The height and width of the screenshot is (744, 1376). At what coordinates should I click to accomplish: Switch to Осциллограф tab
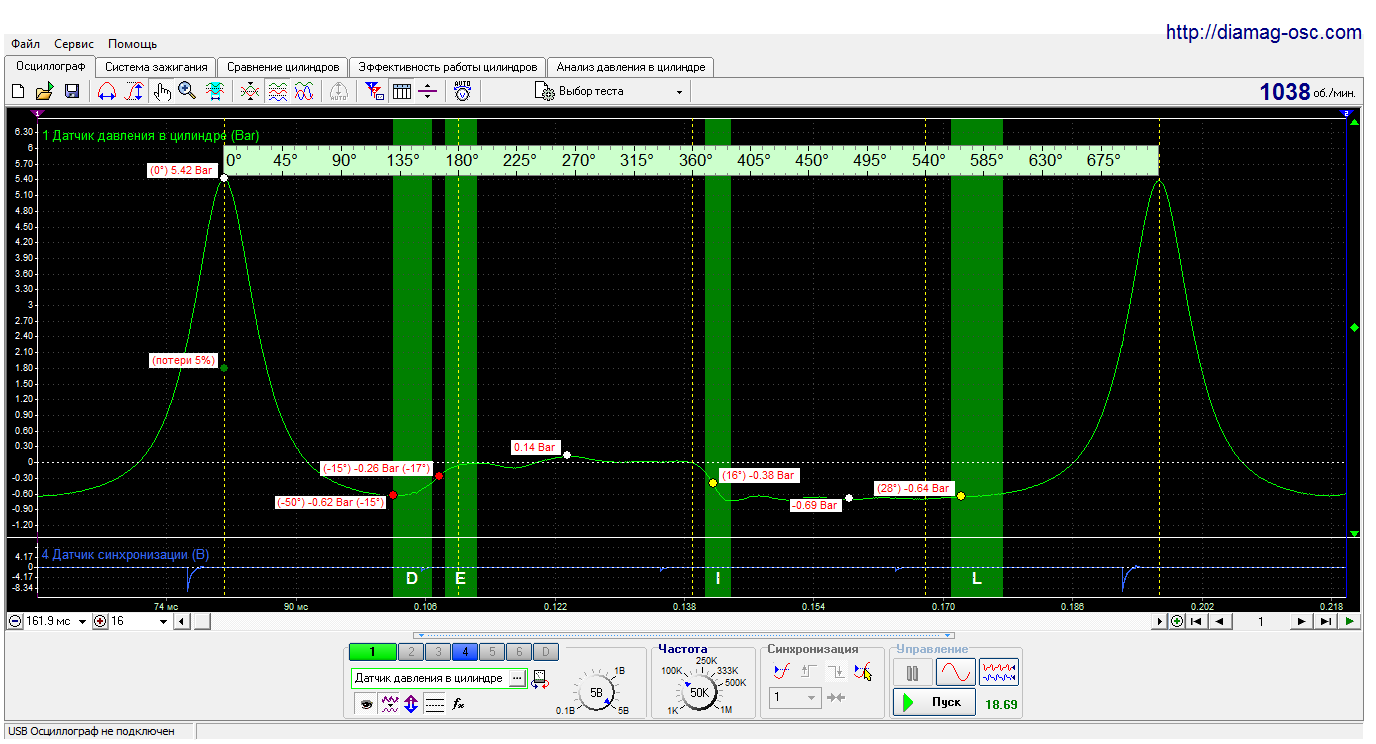[x=51, y=67]
